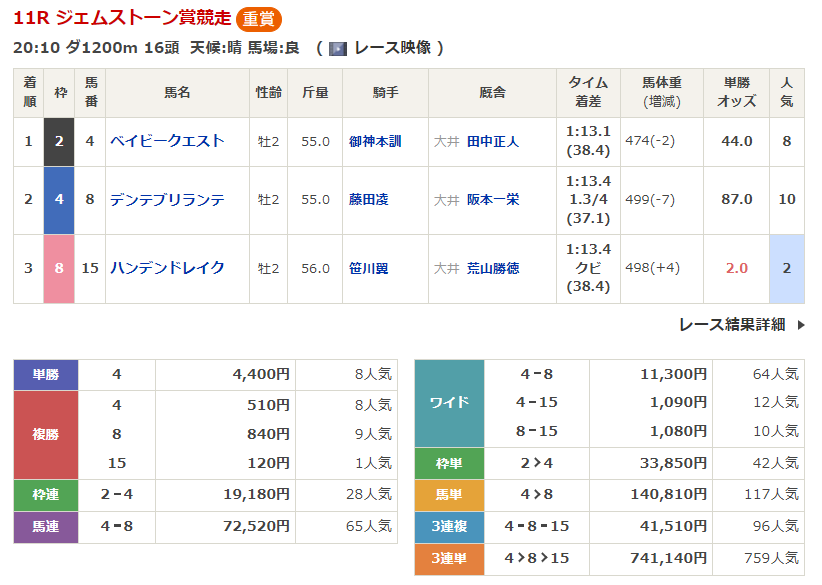Click the pink frame 8 color cell
This screenshot has height=585, width=822.
[59, 268]
